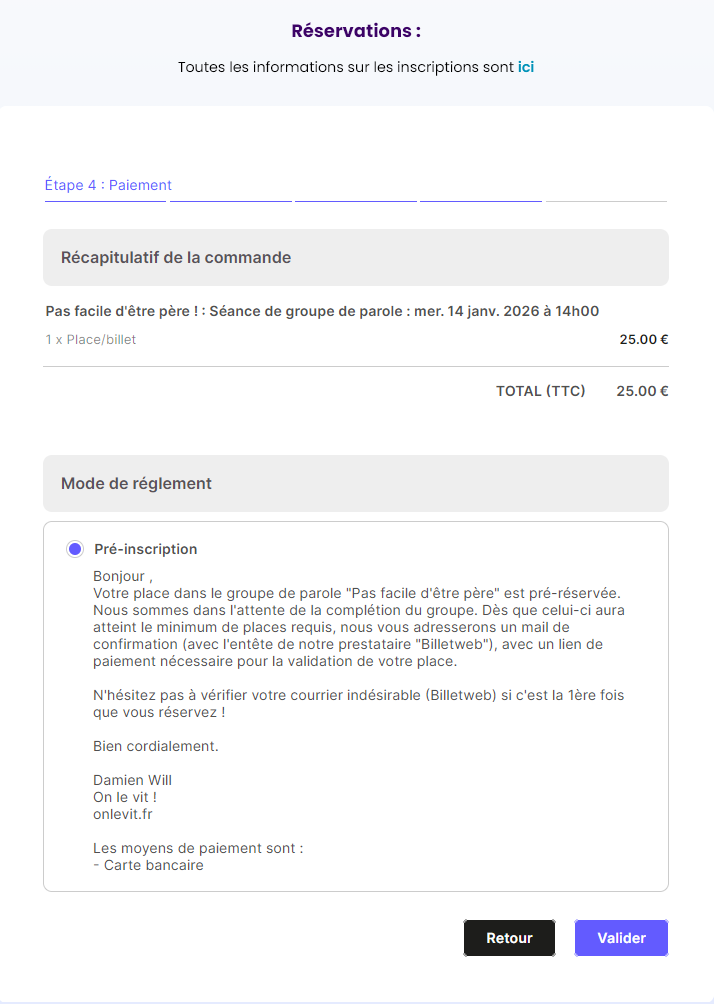
Task: Click the total amount 25.00 € beside TOTAL
Action: click(x=642, y=391)
